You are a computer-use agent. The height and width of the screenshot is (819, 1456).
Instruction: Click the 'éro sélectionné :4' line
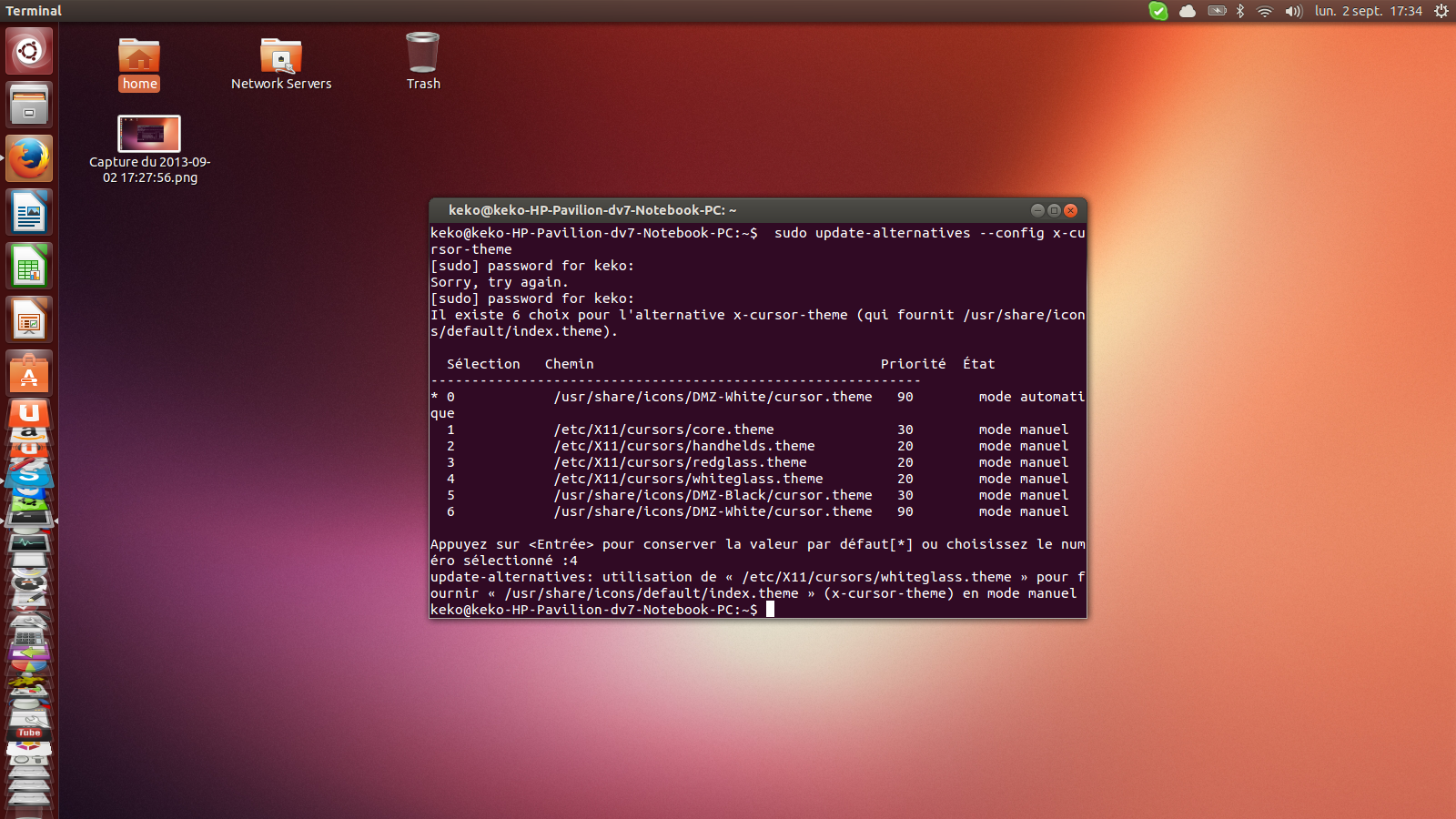click(x=504, y=561)
